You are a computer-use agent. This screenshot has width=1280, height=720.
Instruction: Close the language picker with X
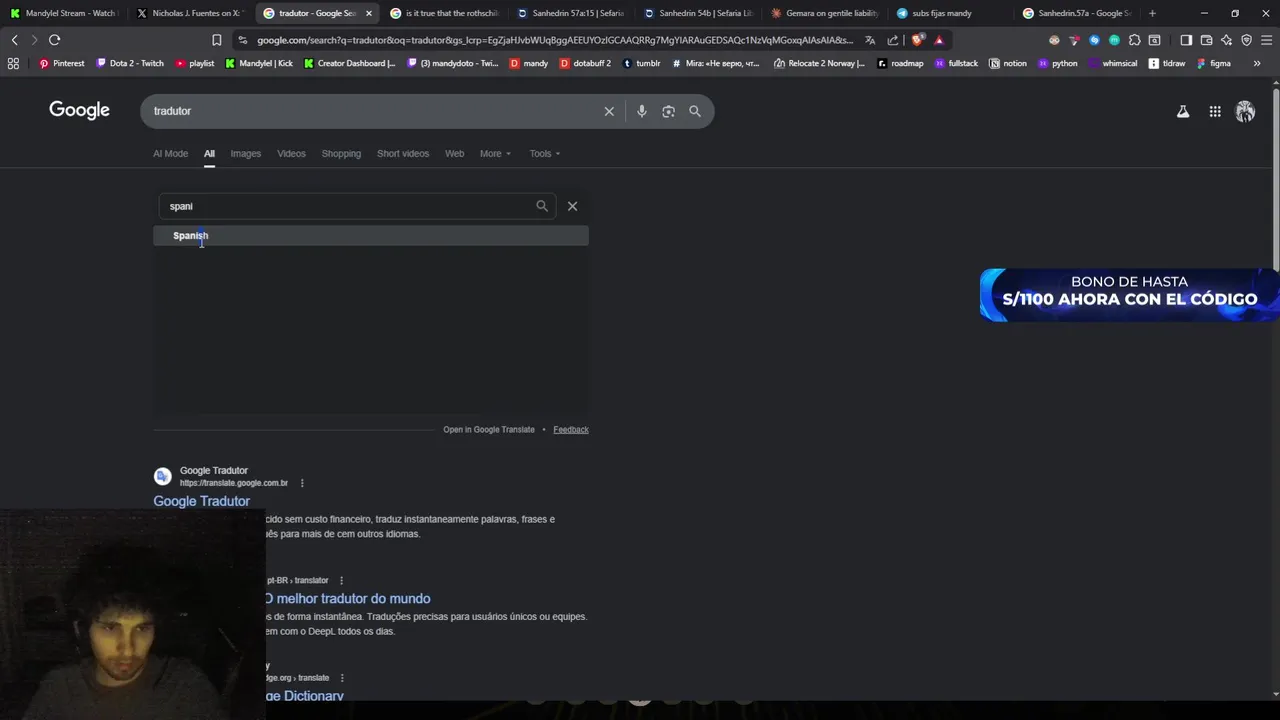(x=572, y=206)
